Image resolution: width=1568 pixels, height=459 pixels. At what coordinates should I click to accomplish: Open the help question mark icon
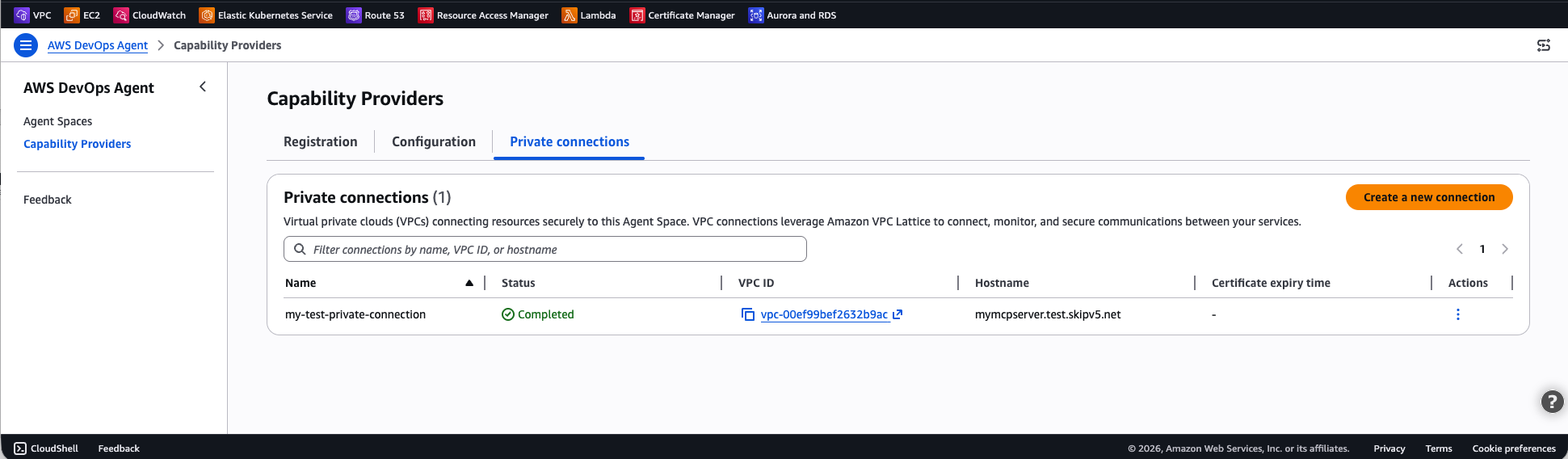coord(1552,402)
